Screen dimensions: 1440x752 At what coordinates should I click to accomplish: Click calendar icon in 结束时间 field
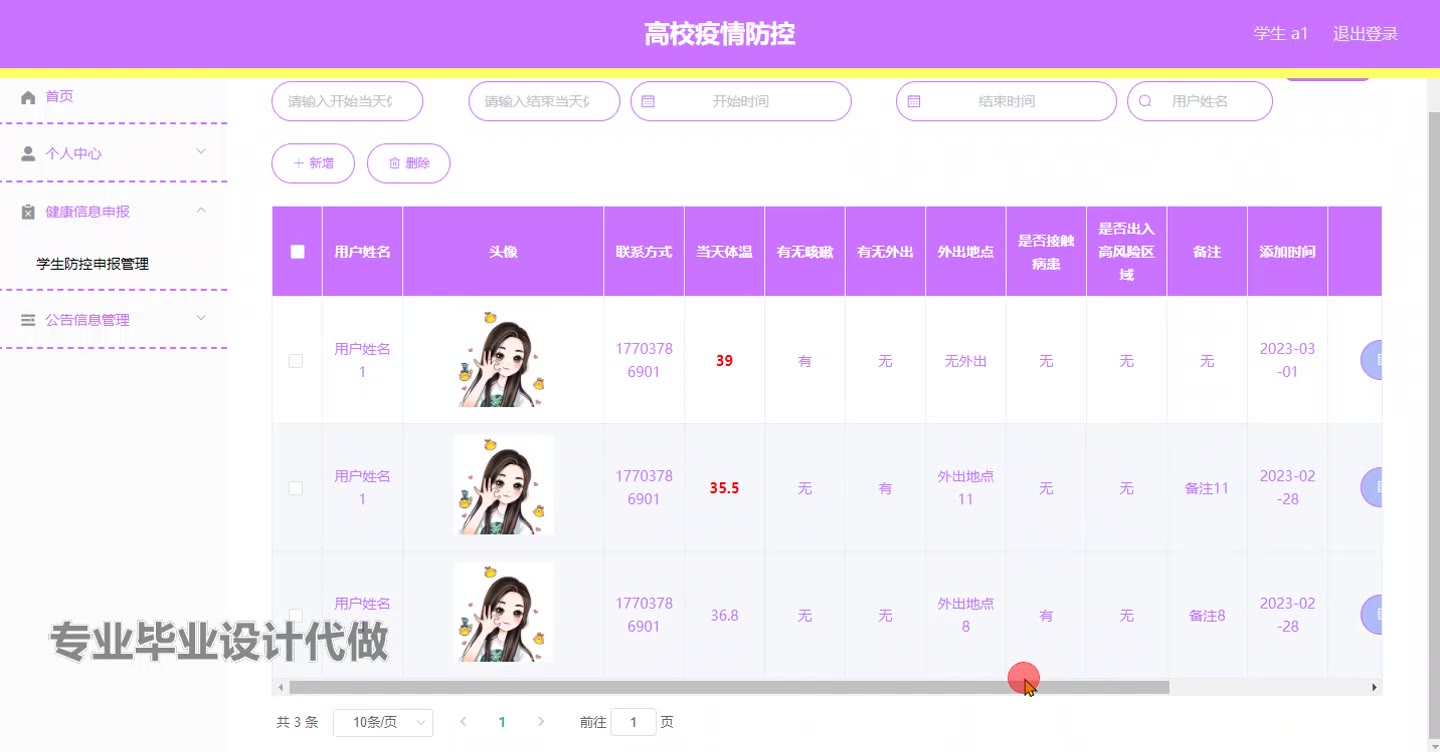(913, 101)
